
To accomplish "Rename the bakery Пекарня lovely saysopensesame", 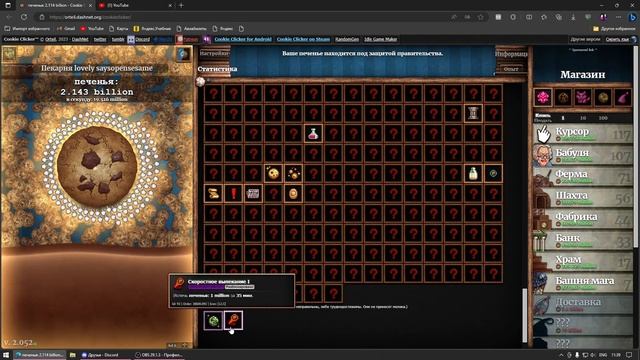I will (97, 68).
